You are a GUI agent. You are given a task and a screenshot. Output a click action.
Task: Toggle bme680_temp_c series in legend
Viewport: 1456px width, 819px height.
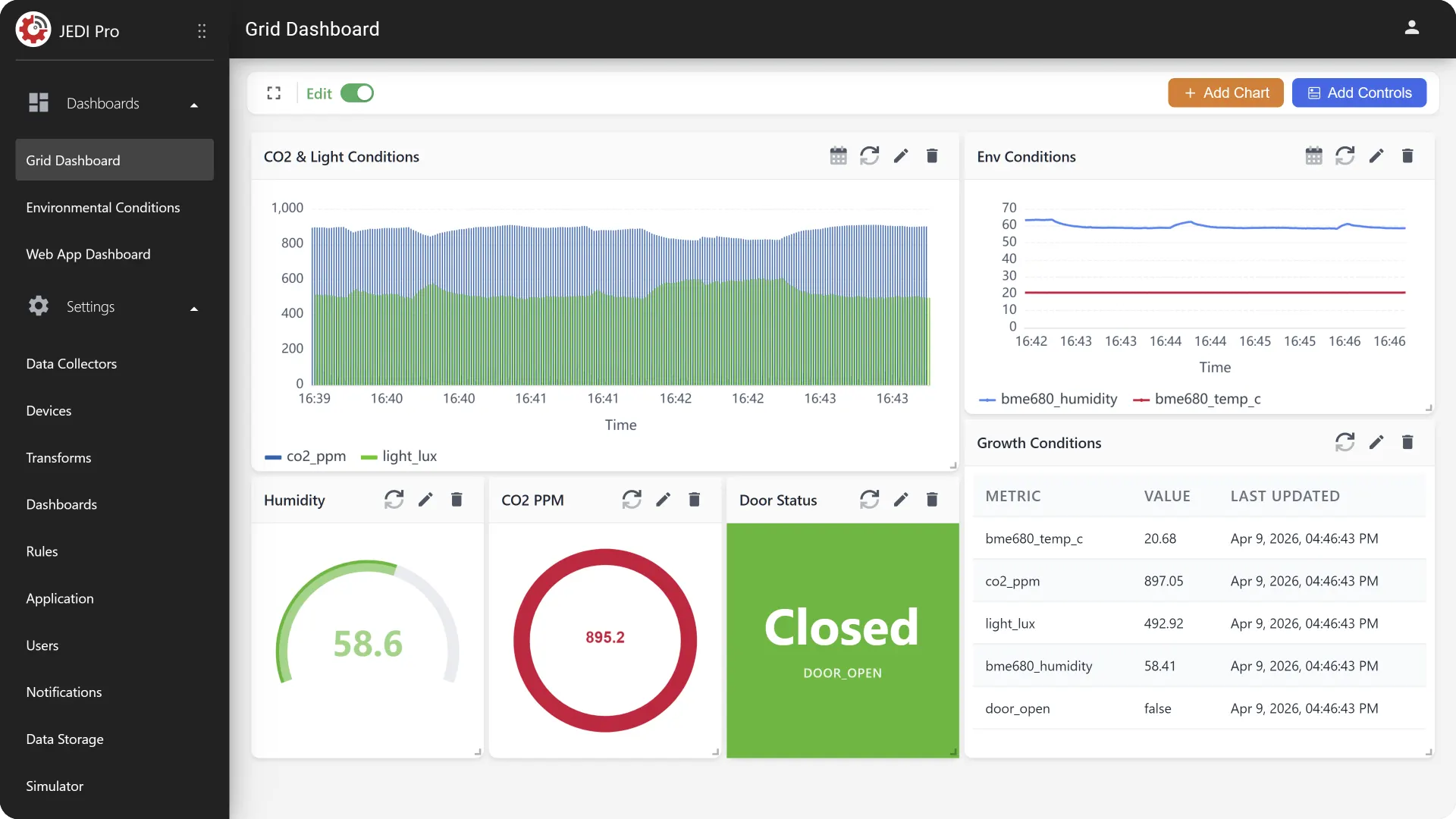[1197, 400]
